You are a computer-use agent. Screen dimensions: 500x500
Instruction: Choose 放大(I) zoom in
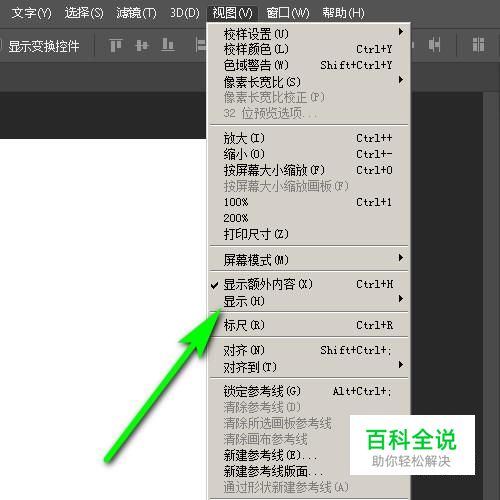(309, 138)
